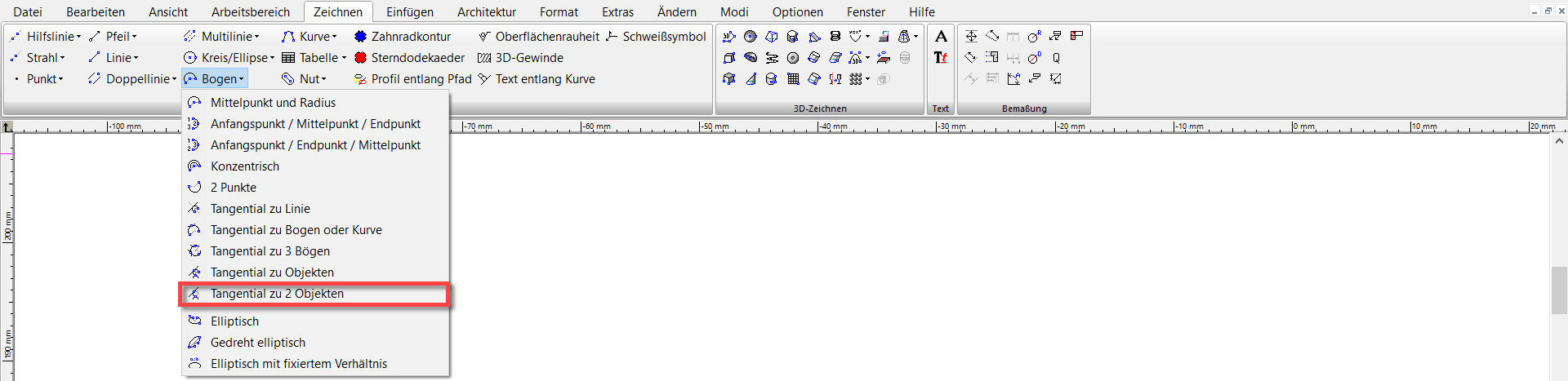The height and width of the screenshot is (381, 1568).
Task: Click the ruler origin corner icon
Action: pyautogui.click(x=7, y=126)
